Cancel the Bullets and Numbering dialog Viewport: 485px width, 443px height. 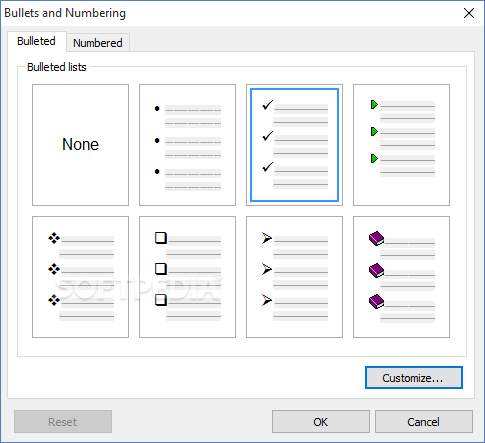[x=424, y=422]
